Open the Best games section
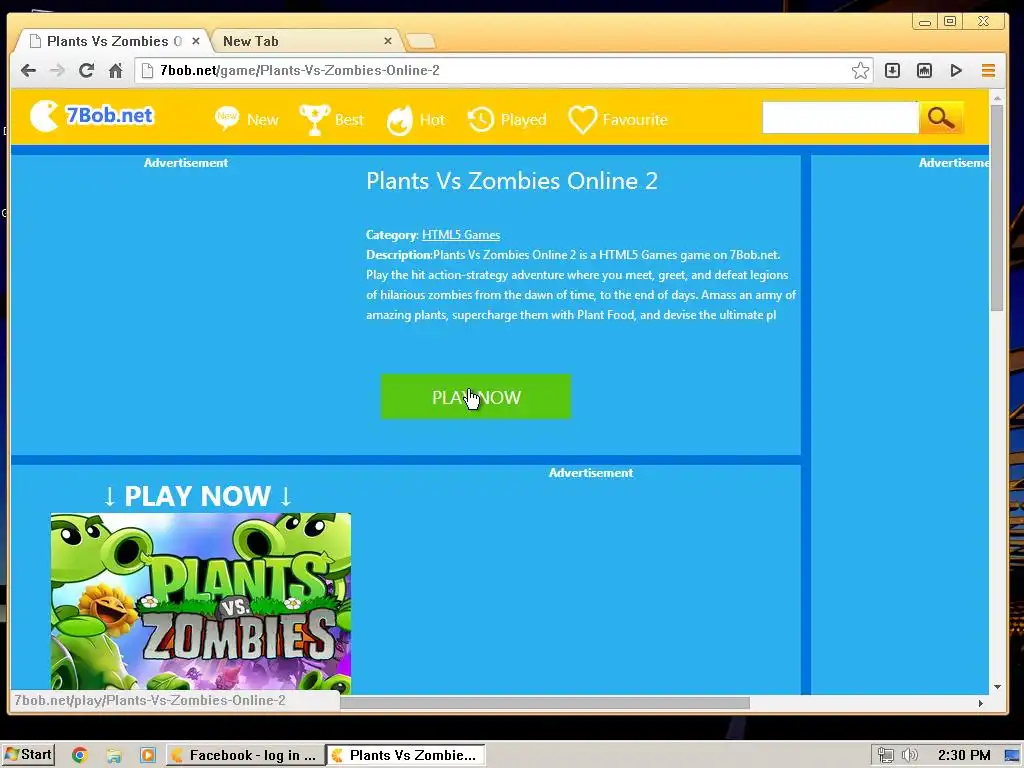 coord(331,120)
